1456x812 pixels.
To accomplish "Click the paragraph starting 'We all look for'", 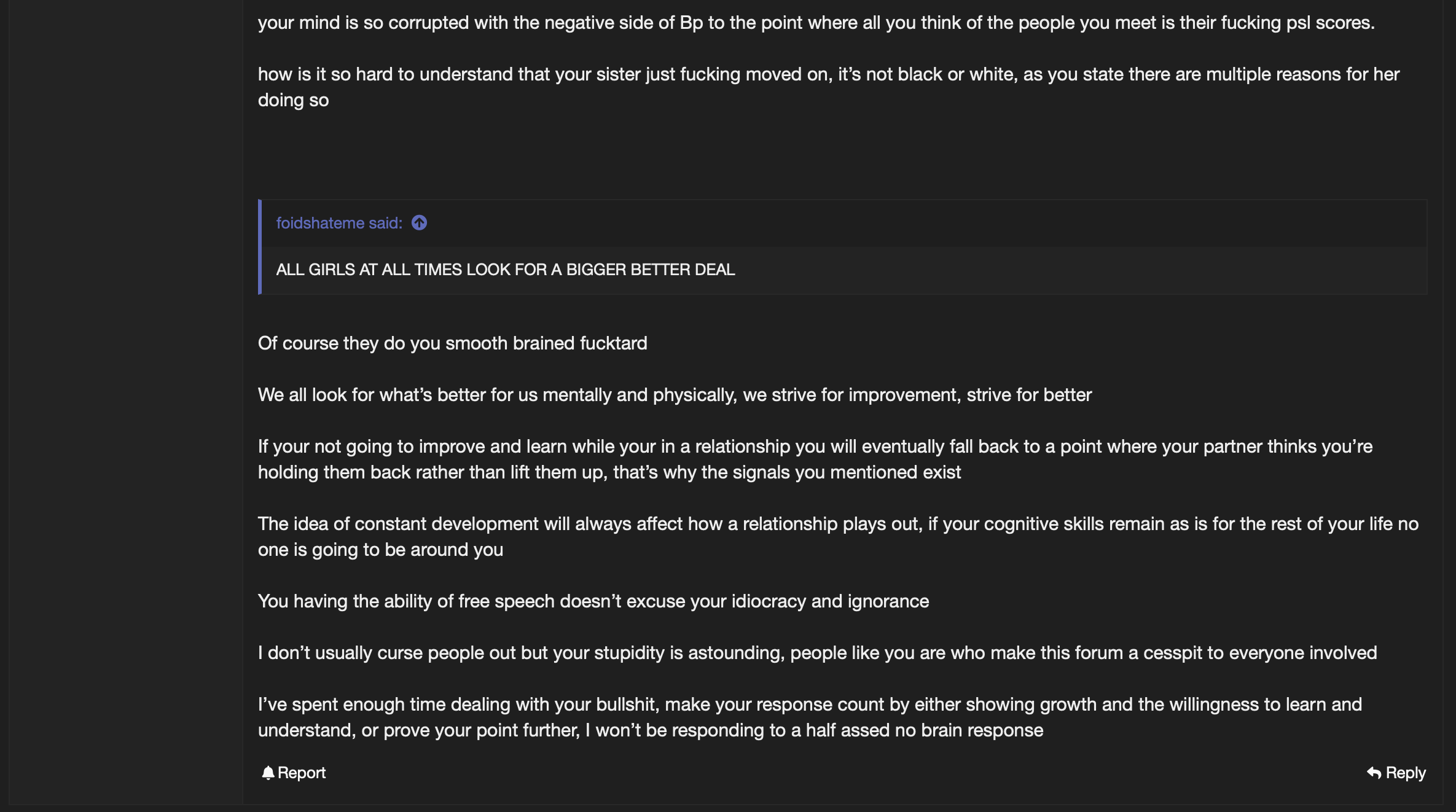I will tap(675, 394).
